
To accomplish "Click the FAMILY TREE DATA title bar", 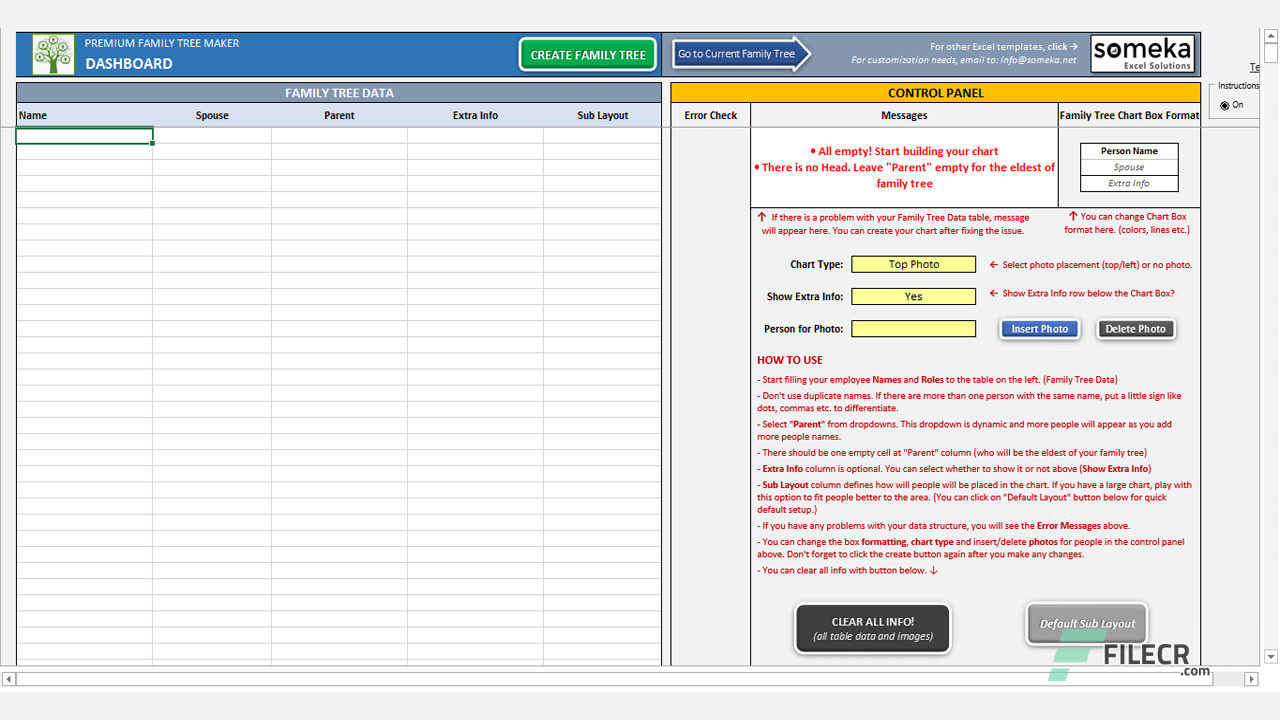I will 339,93.
